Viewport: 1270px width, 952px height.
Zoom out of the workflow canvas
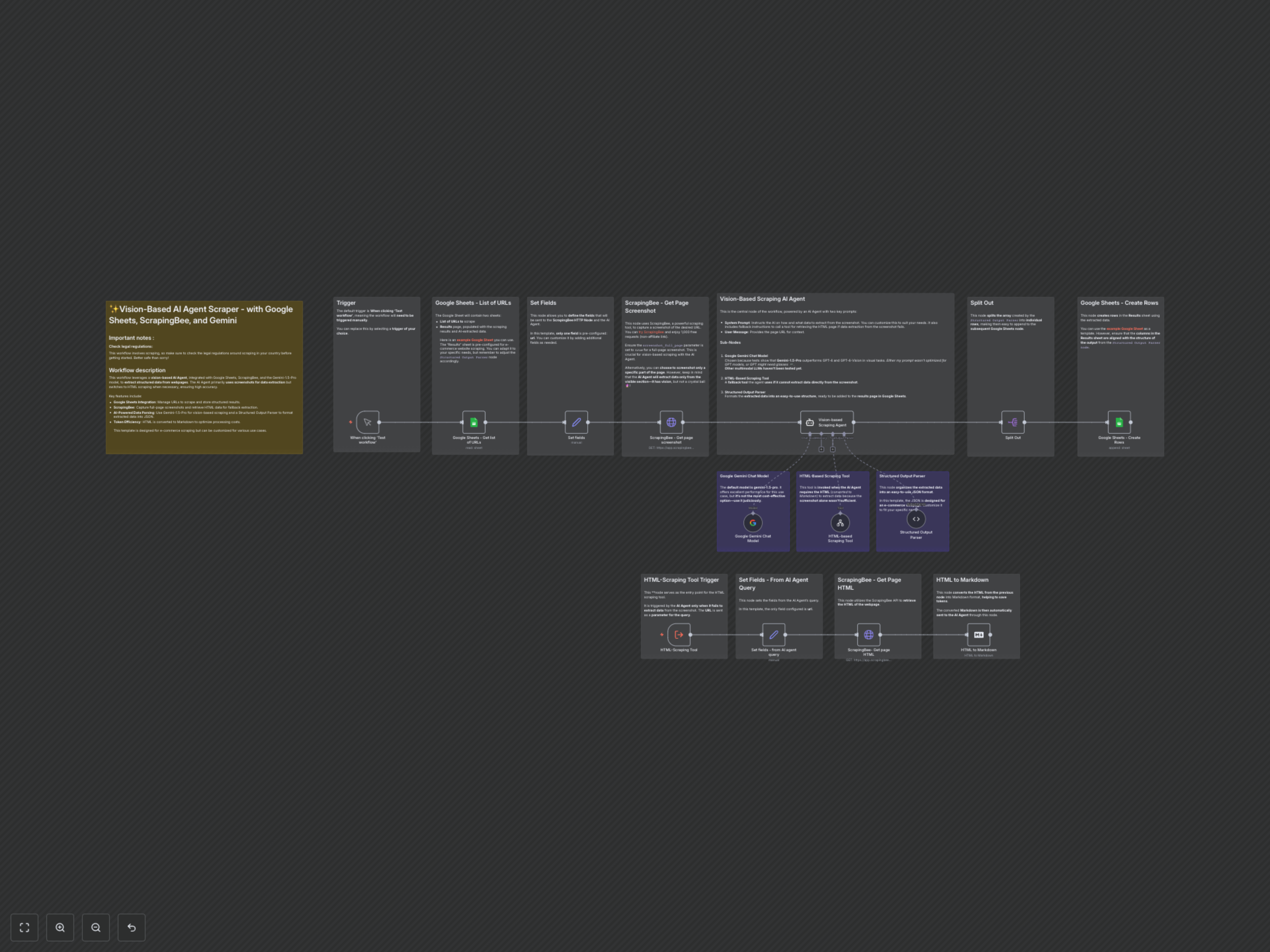[x=96, y=927]
